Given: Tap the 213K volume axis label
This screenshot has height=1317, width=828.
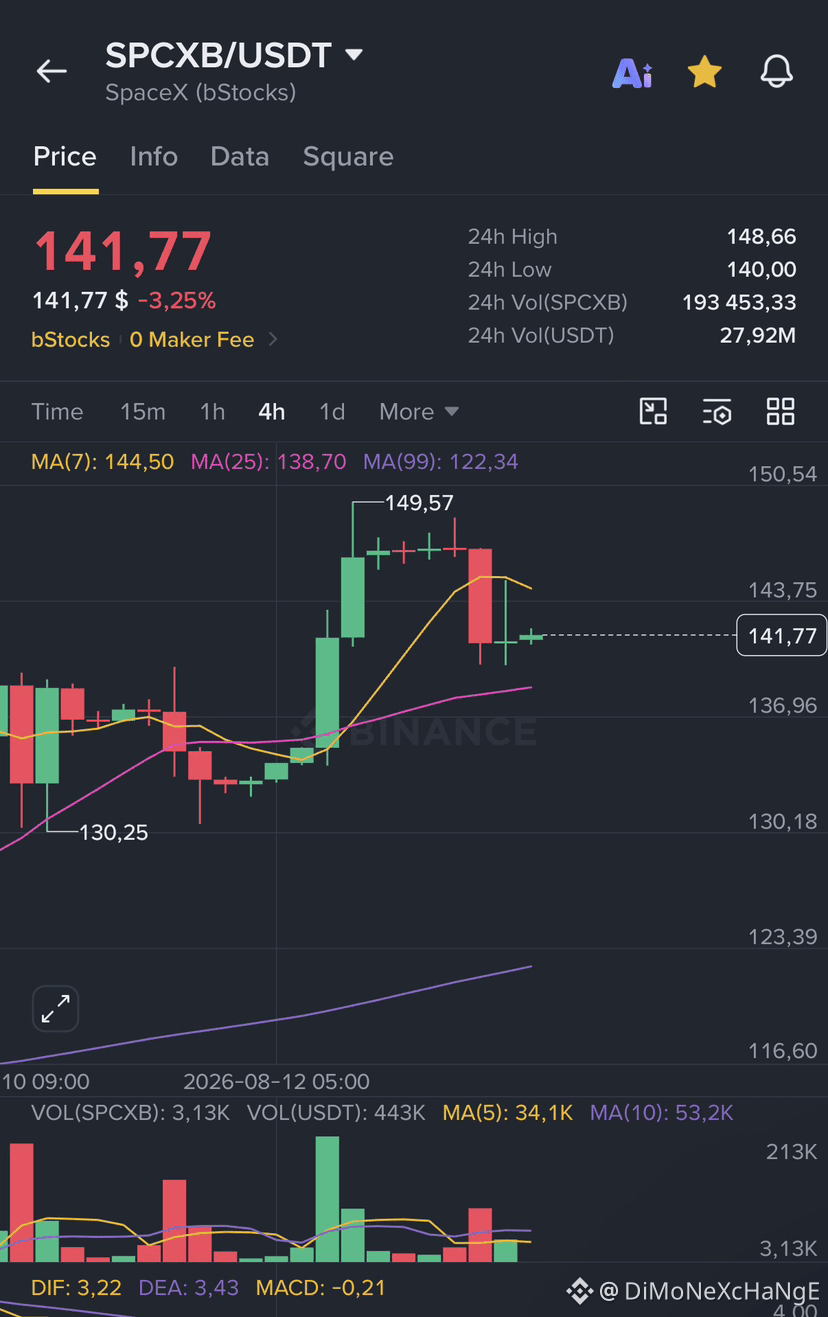Looking at the screenshot, I should tap(792, 1152).
